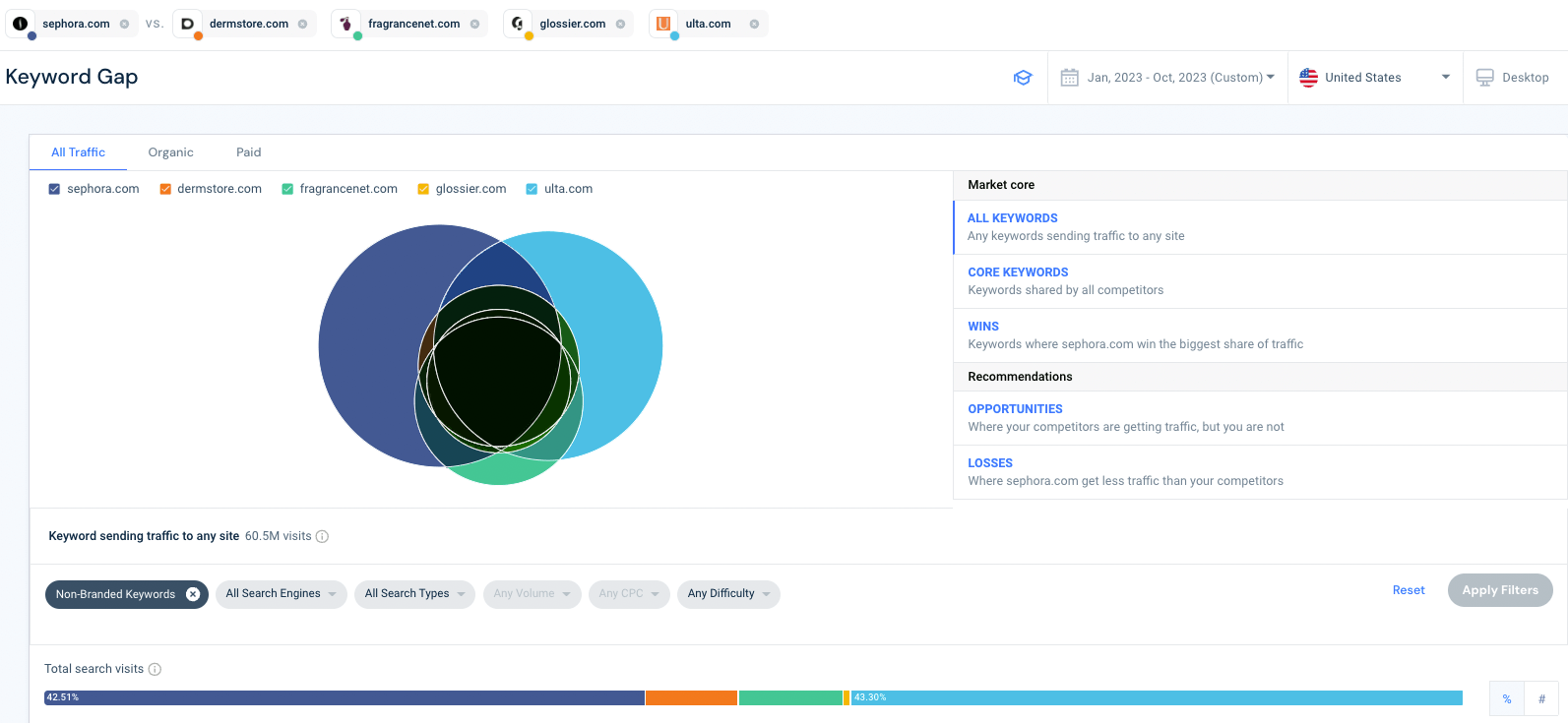Remove ulta.com from the comparison bar
1568x723 pixels.
coord(754,25)
